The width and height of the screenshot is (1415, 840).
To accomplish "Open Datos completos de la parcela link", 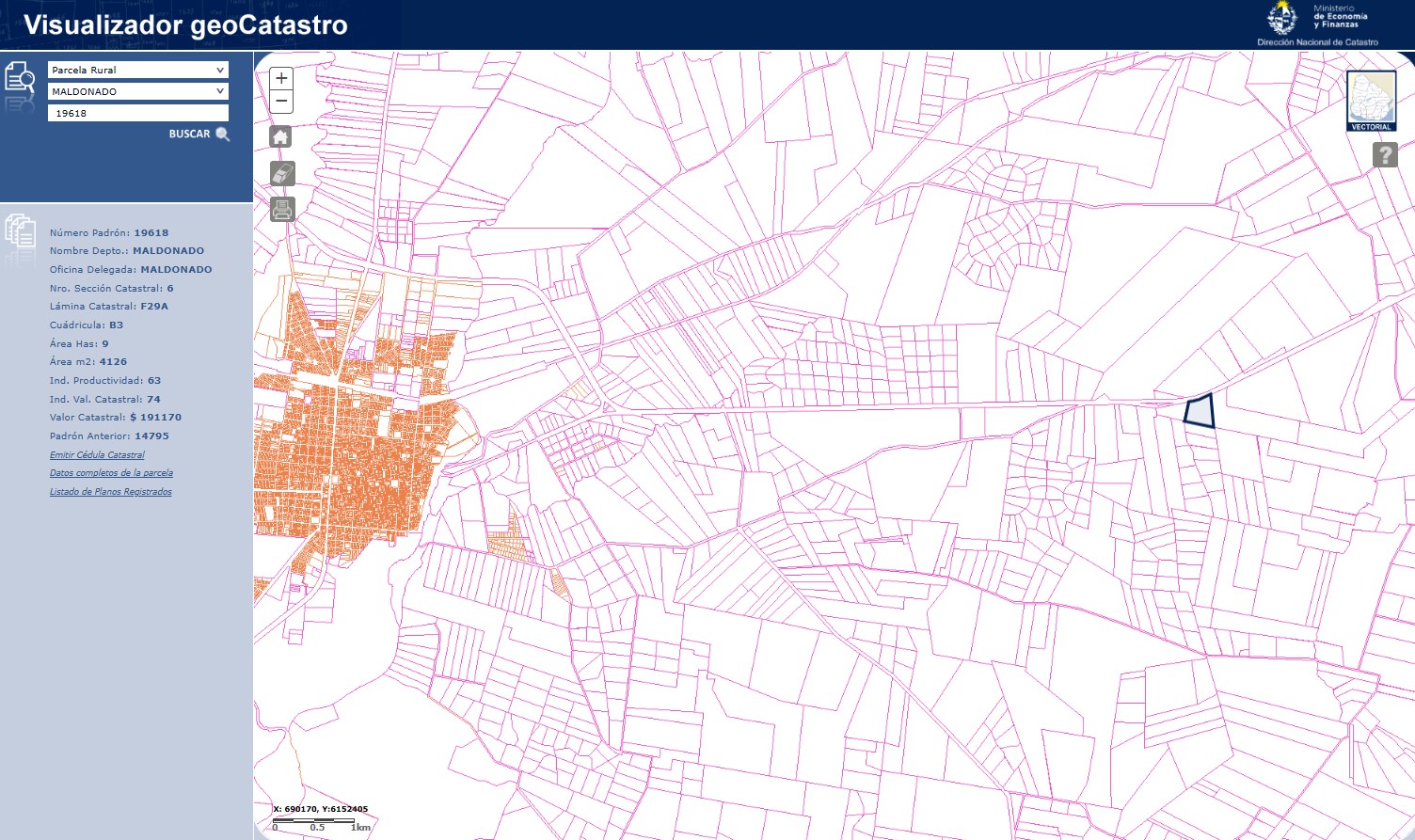I will click(x=111, y=473).
